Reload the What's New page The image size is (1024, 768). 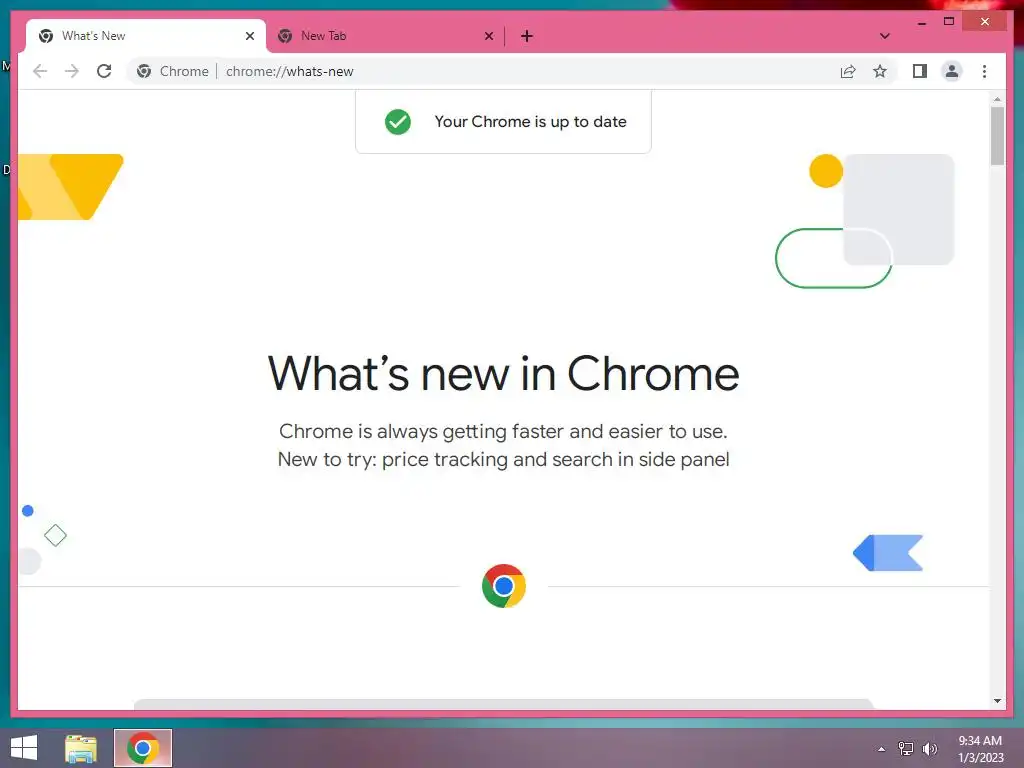(x=104, y=71)
